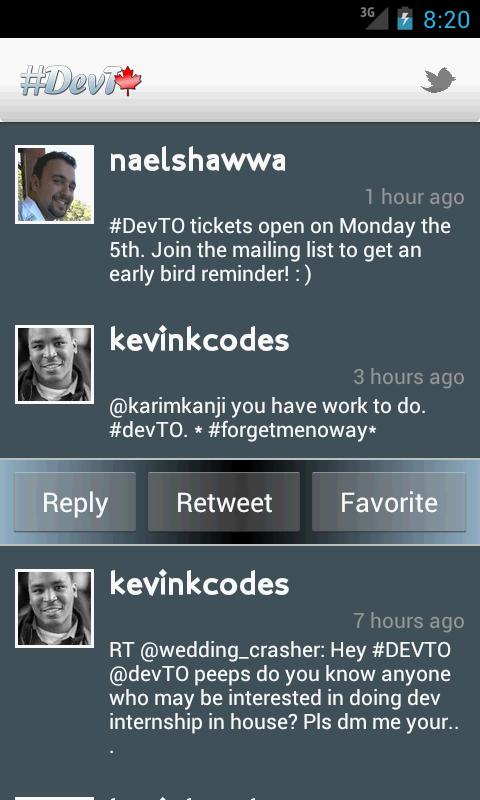Tap the 1 hour ago timestamp
Image resolution: width=480 pixels, height=800 pixels.
coord(414,197)
